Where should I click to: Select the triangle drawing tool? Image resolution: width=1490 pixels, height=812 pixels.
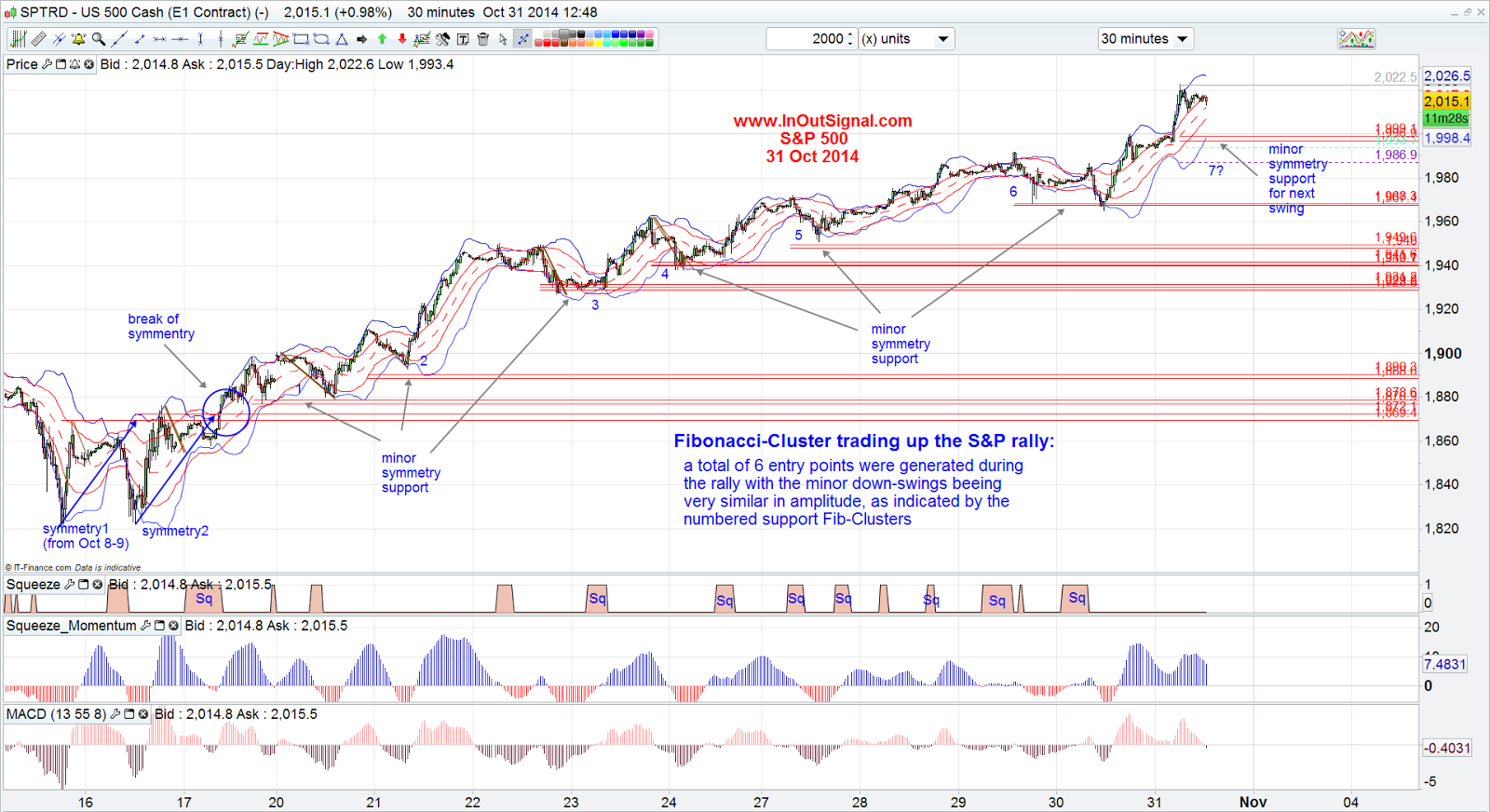pos(342,39)
